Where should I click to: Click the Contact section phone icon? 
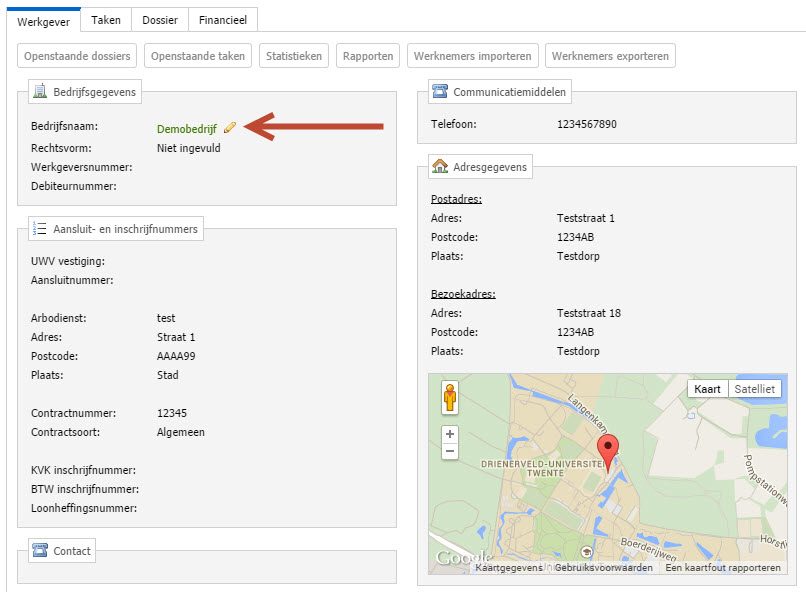[x=40, y=551]
